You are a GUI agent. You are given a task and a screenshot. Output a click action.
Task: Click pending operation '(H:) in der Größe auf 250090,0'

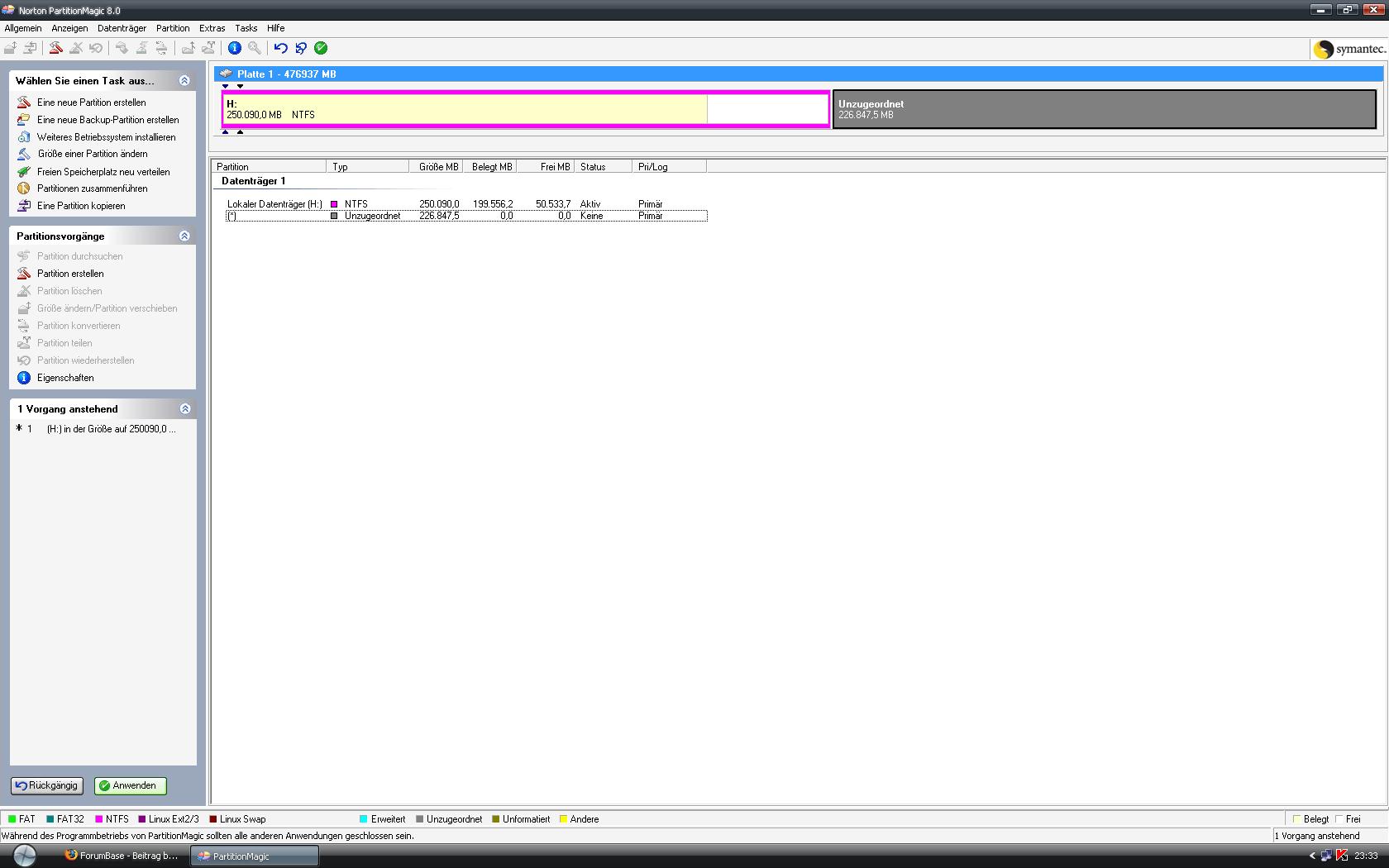pyautogui.click(x=111, y=429)
